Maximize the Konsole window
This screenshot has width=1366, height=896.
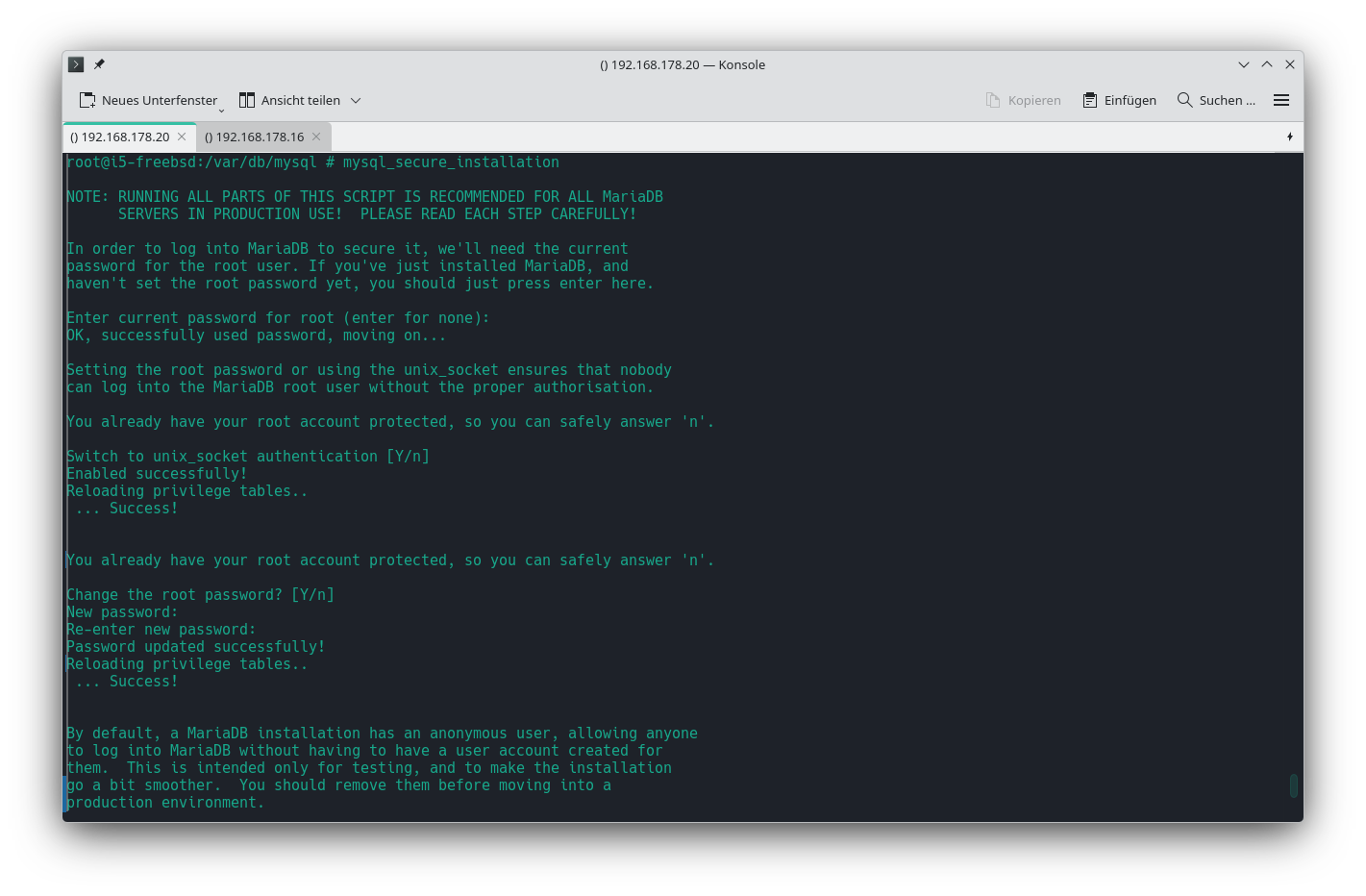(x=1267, y=64)
